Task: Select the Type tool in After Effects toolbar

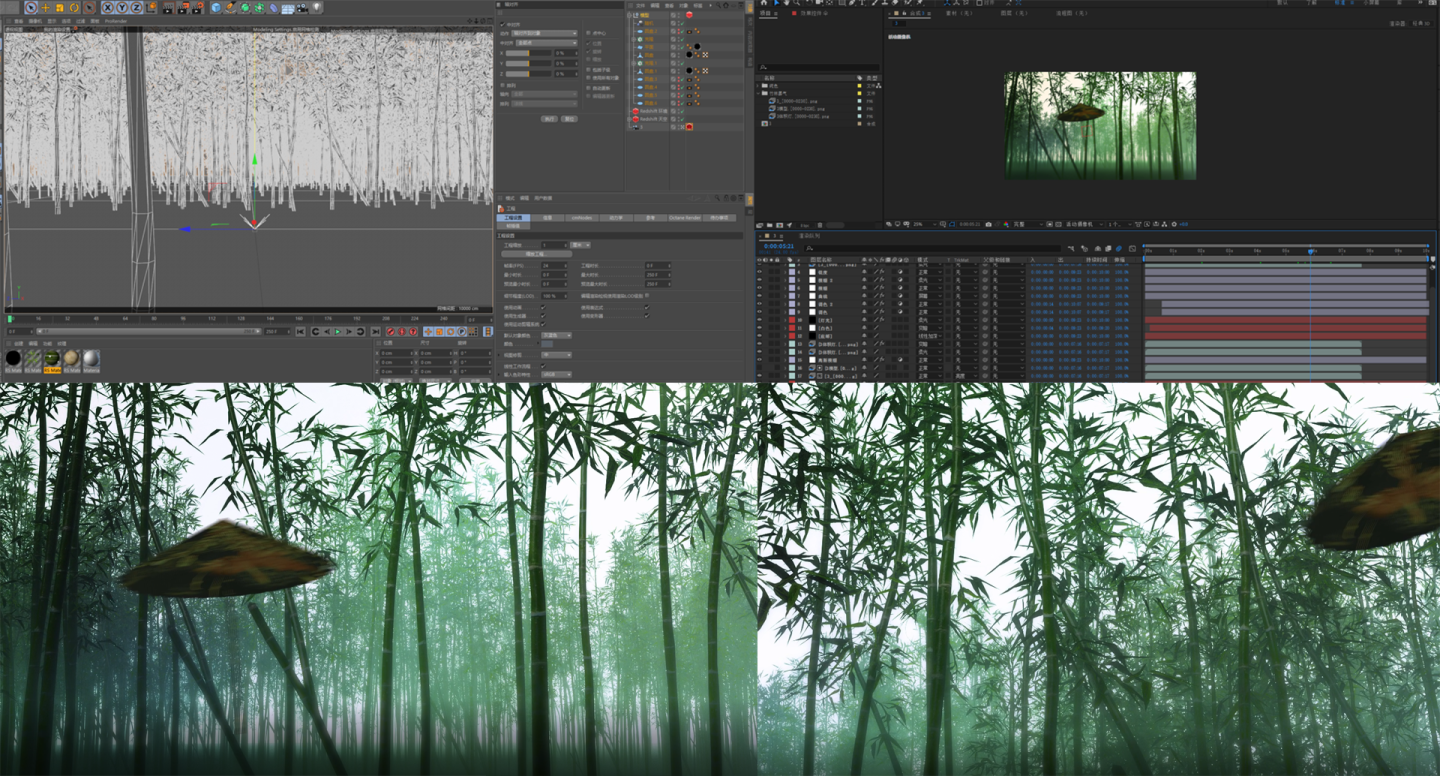Action: click(862, 5)
